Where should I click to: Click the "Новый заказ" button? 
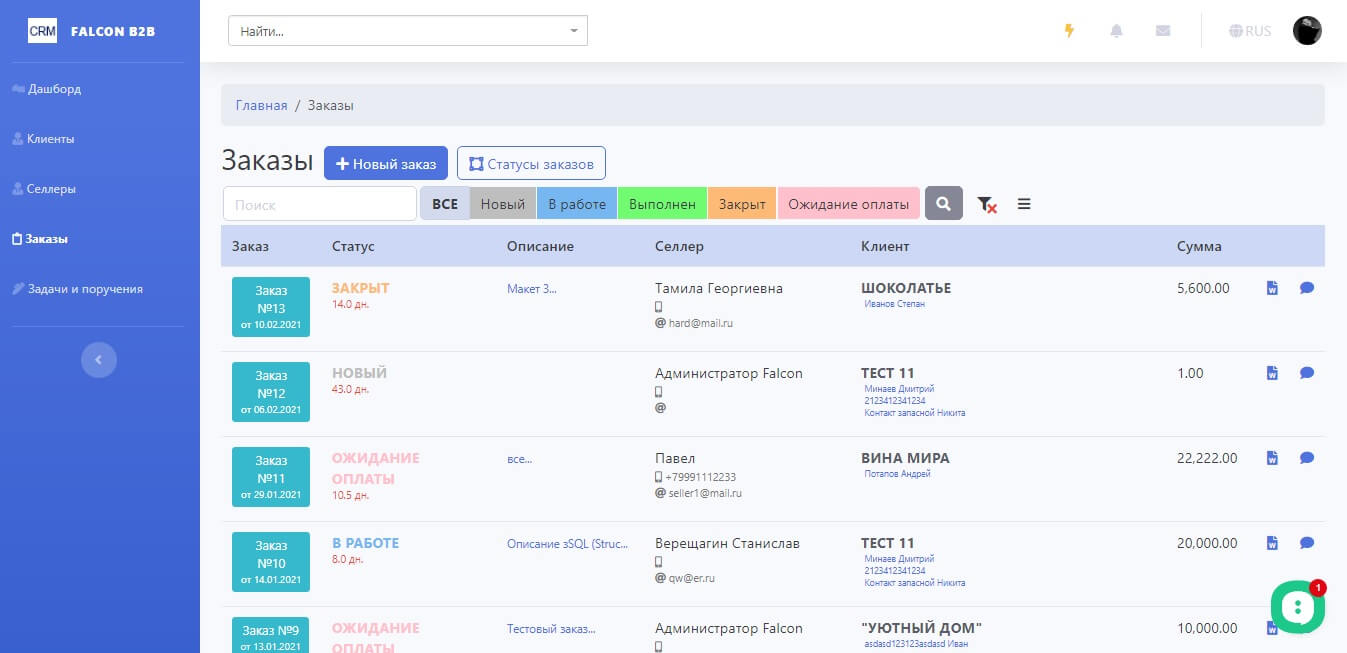385,164
